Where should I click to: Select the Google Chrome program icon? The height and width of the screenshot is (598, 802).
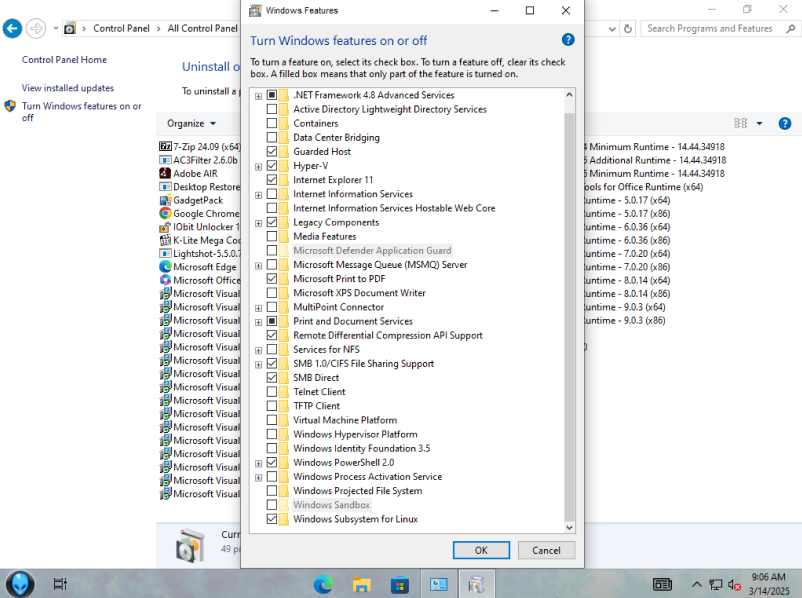[165, 213]
